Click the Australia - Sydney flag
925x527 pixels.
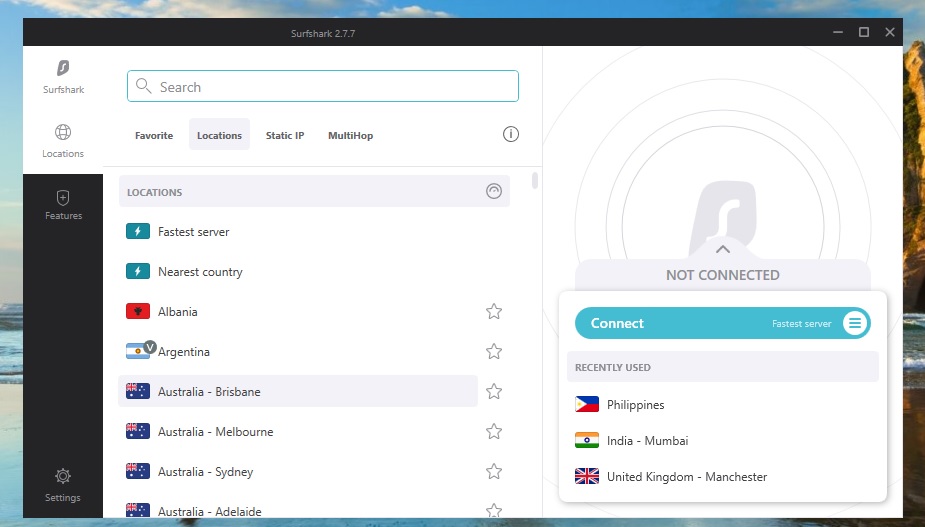point(138,471)
